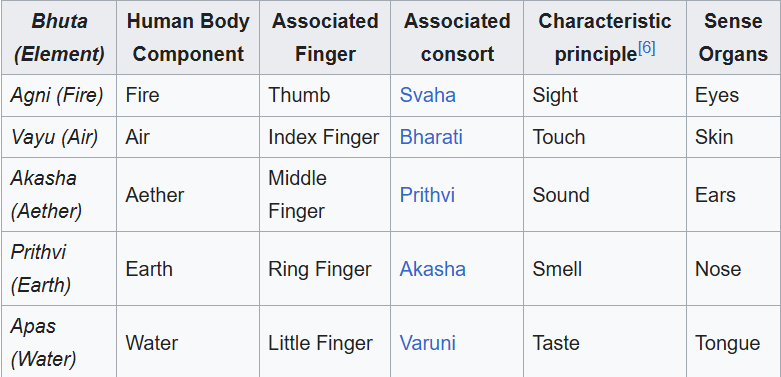Select the Bhuta (Element) column header
The width and height of the screenshot is (781, 377).
(59, 38)
